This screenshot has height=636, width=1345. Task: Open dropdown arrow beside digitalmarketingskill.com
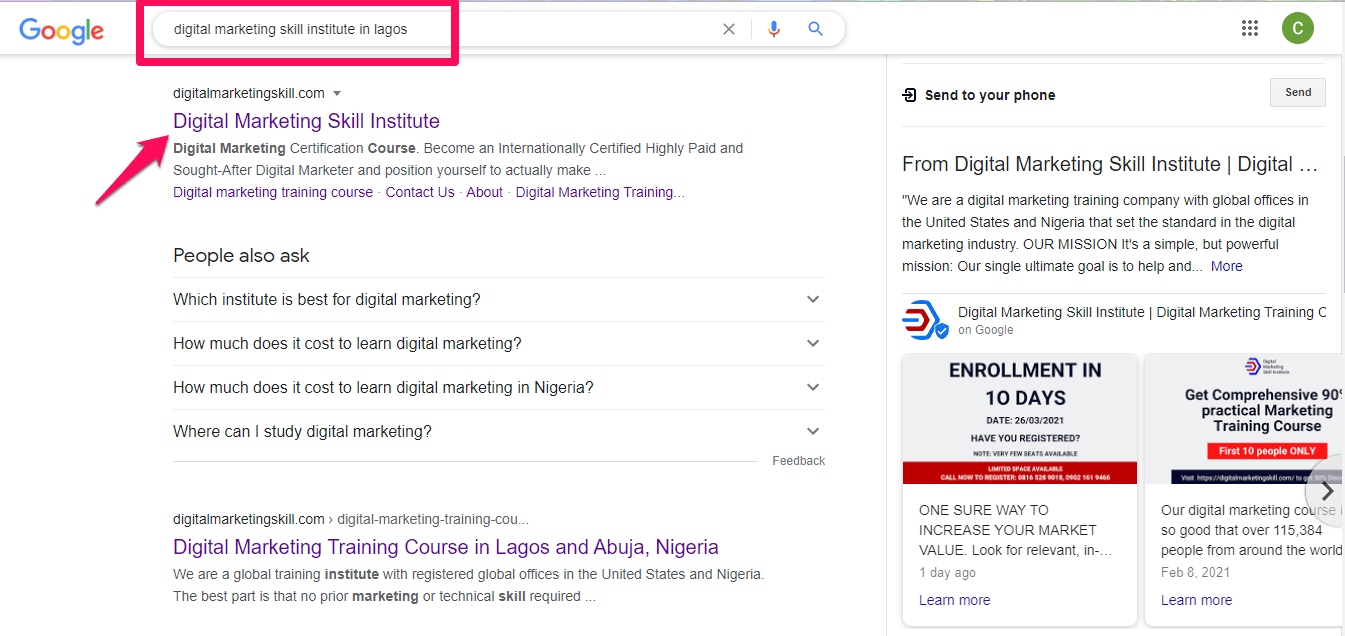point(337,93)
